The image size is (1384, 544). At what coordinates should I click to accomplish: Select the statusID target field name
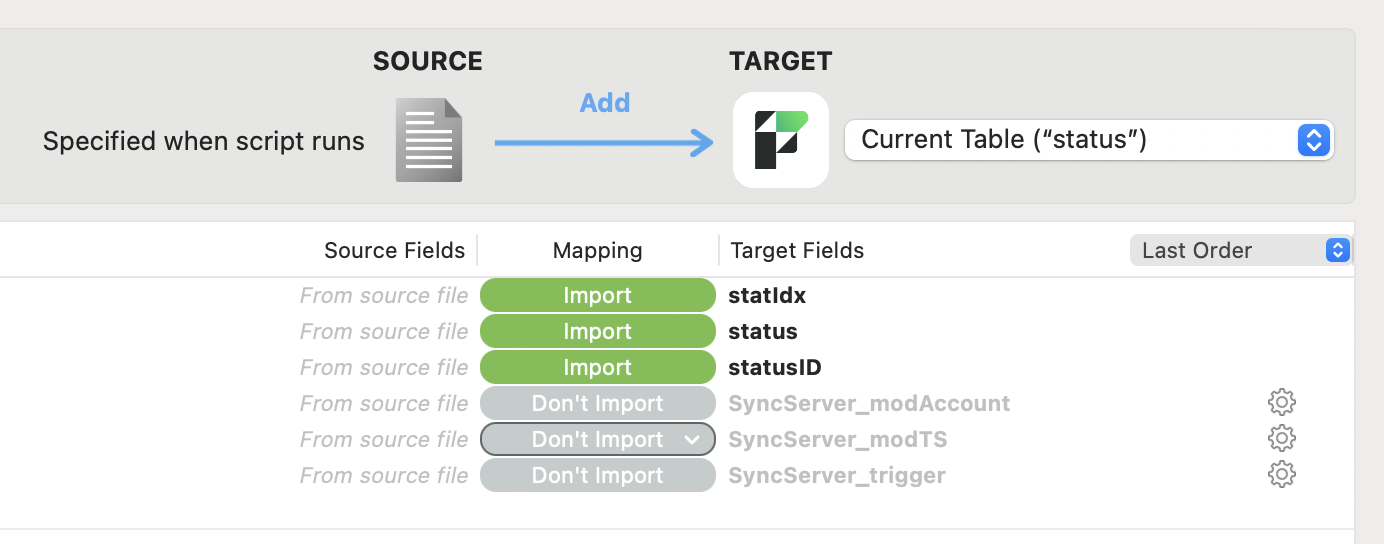(775, 368)
